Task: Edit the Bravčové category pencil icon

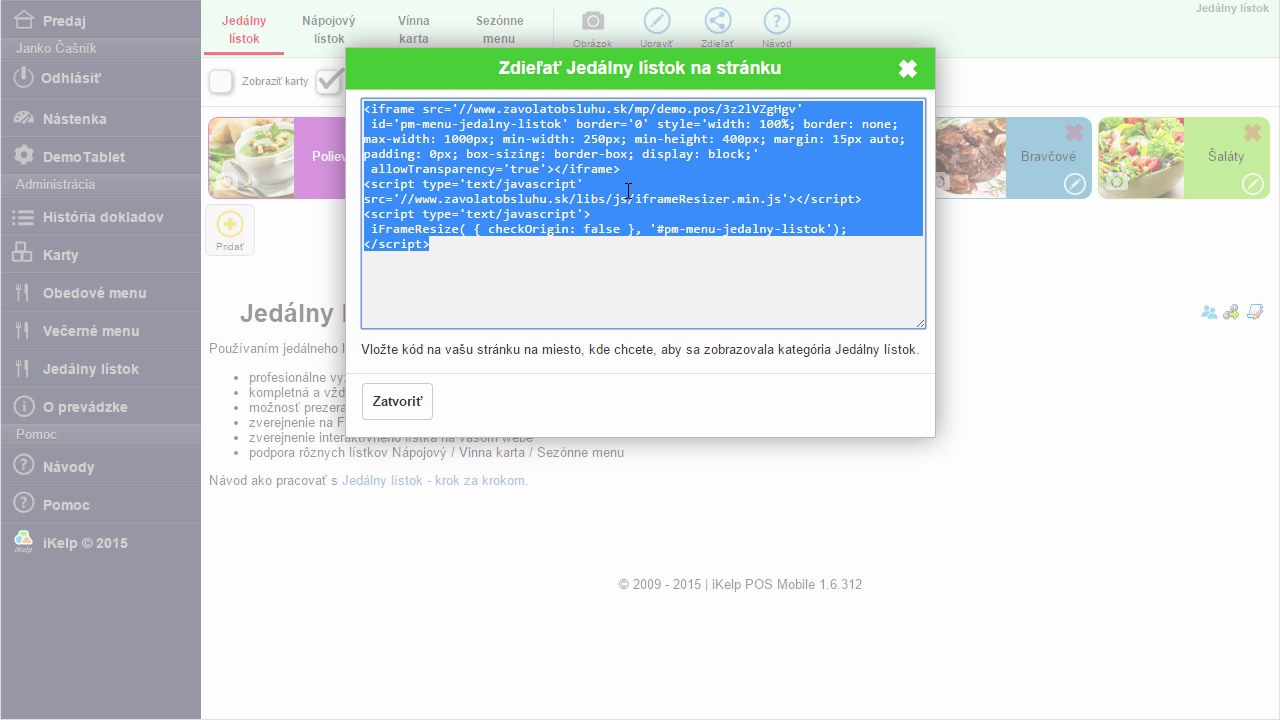Action: point(1074,184)
